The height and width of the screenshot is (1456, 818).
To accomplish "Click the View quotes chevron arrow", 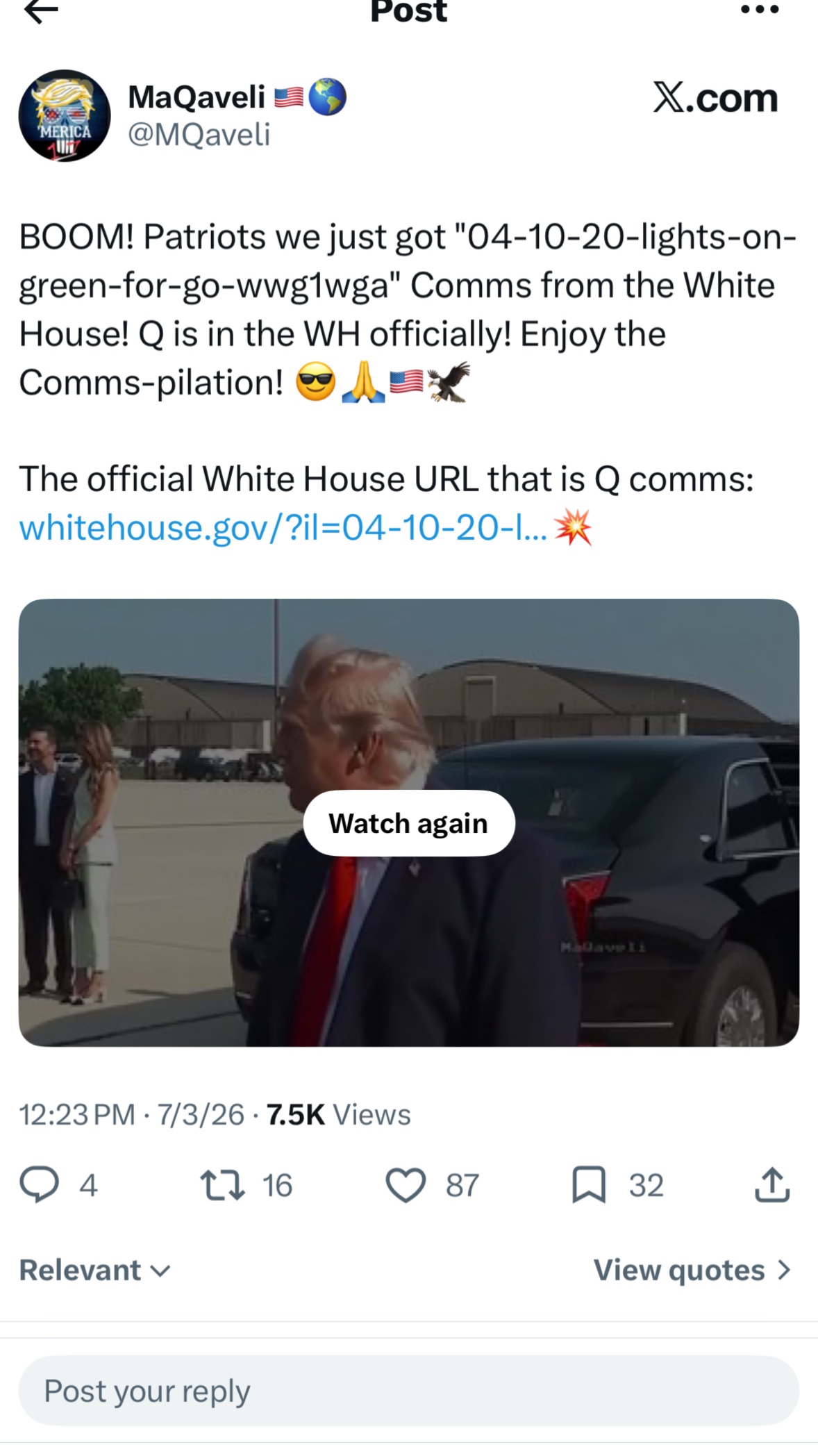I will pos(784,1271).
